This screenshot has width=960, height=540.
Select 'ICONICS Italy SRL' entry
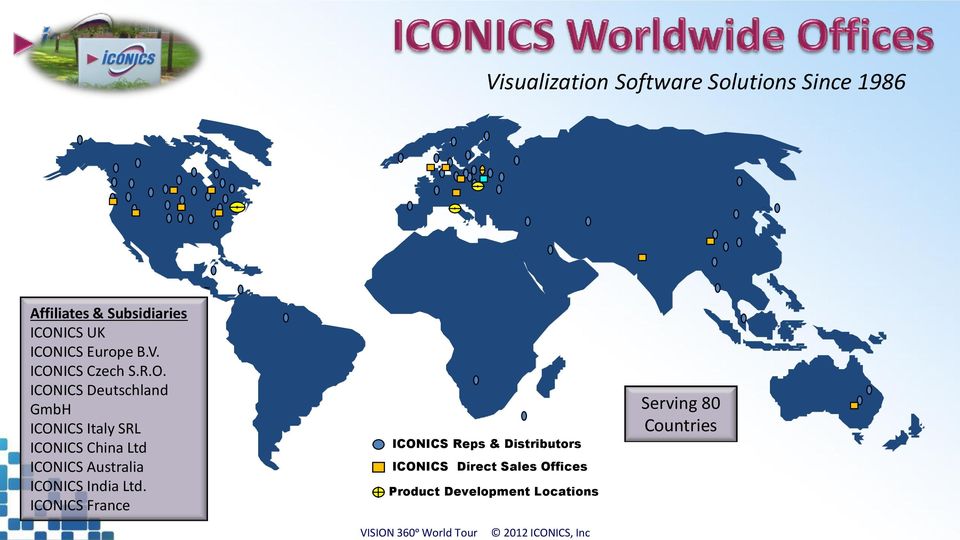[x=85, y=429]
